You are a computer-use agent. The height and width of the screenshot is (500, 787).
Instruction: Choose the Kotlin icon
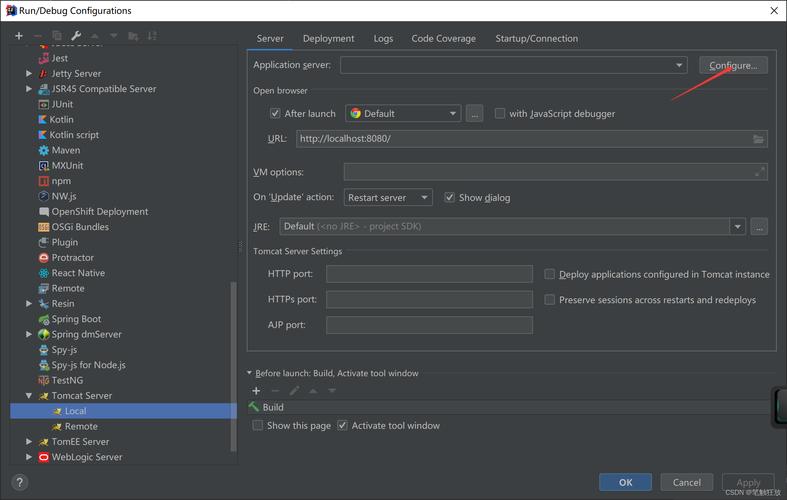(43, 119)
